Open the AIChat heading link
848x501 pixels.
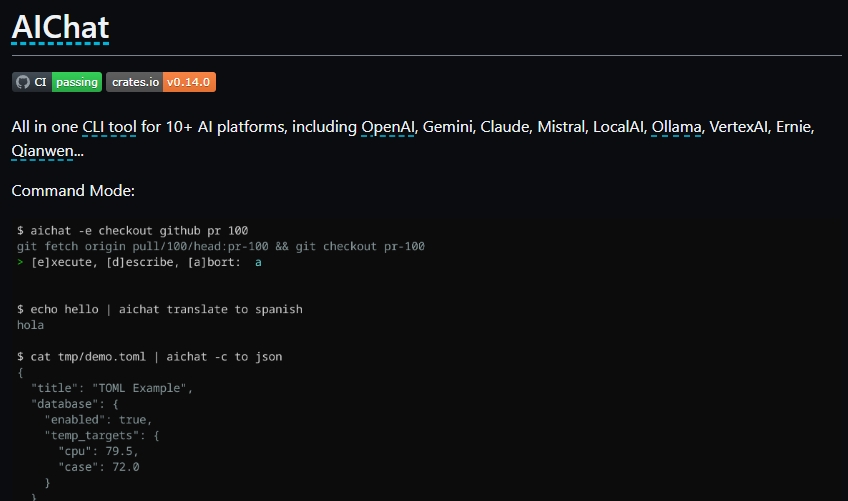(60, 27)
